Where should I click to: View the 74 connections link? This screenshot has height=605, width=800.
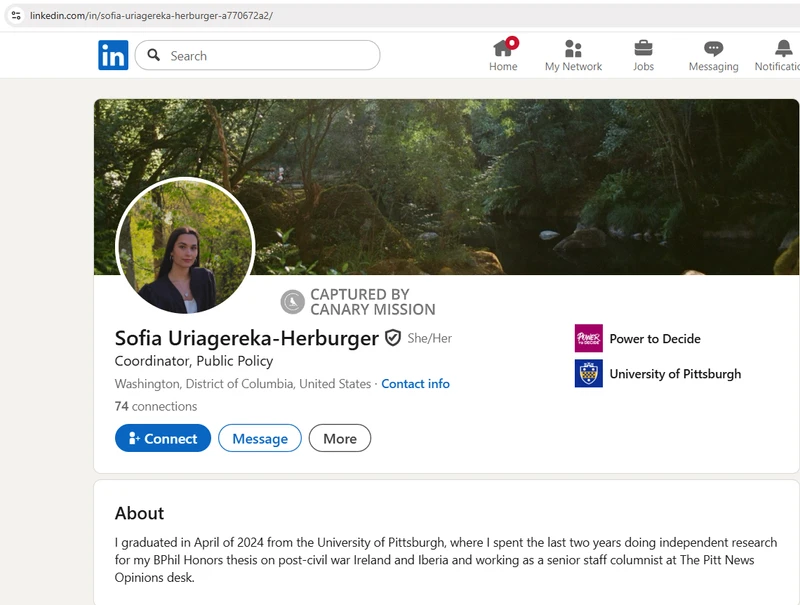(x=156, y=406)
